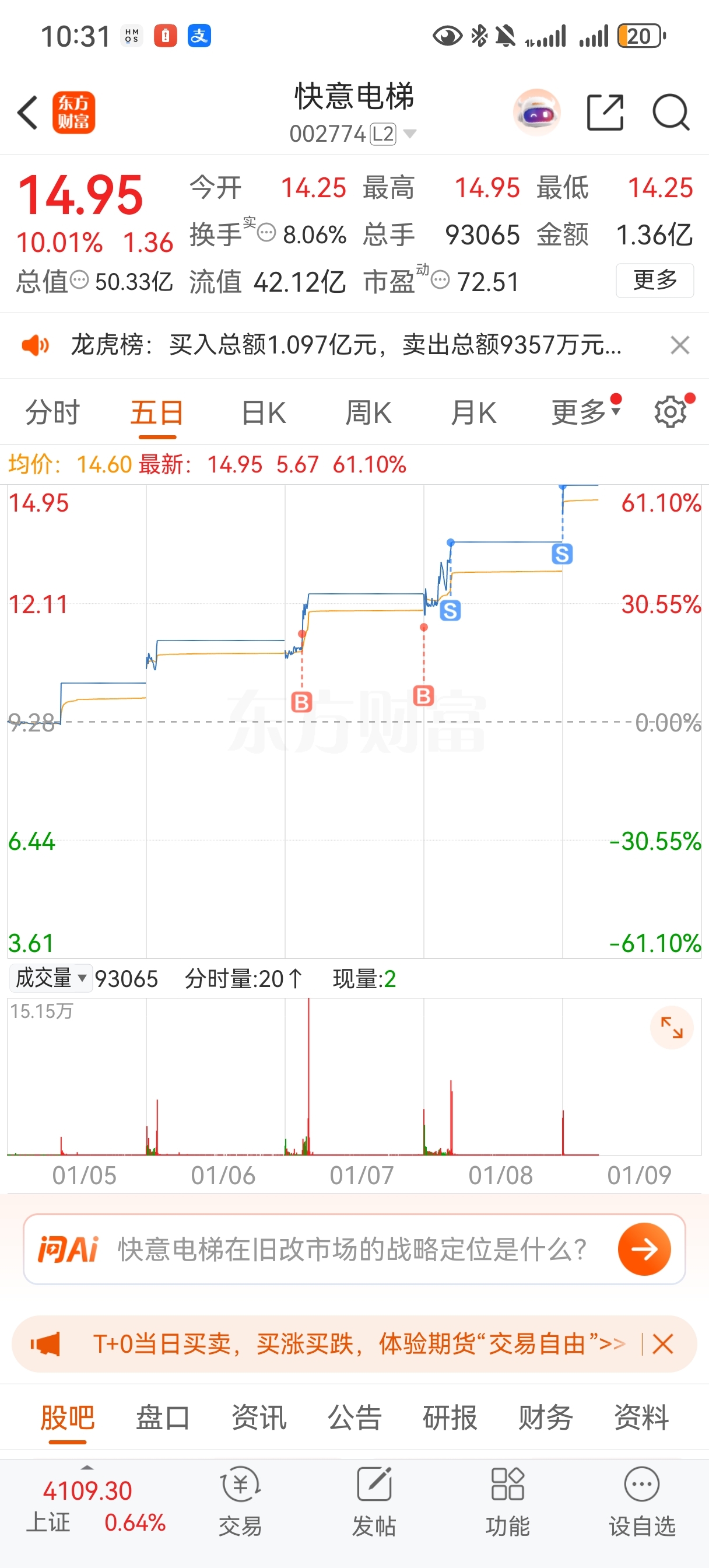Switch to 日K chart tab
The width and height of the screenshot is (709, 1568).
coord(264,412)
